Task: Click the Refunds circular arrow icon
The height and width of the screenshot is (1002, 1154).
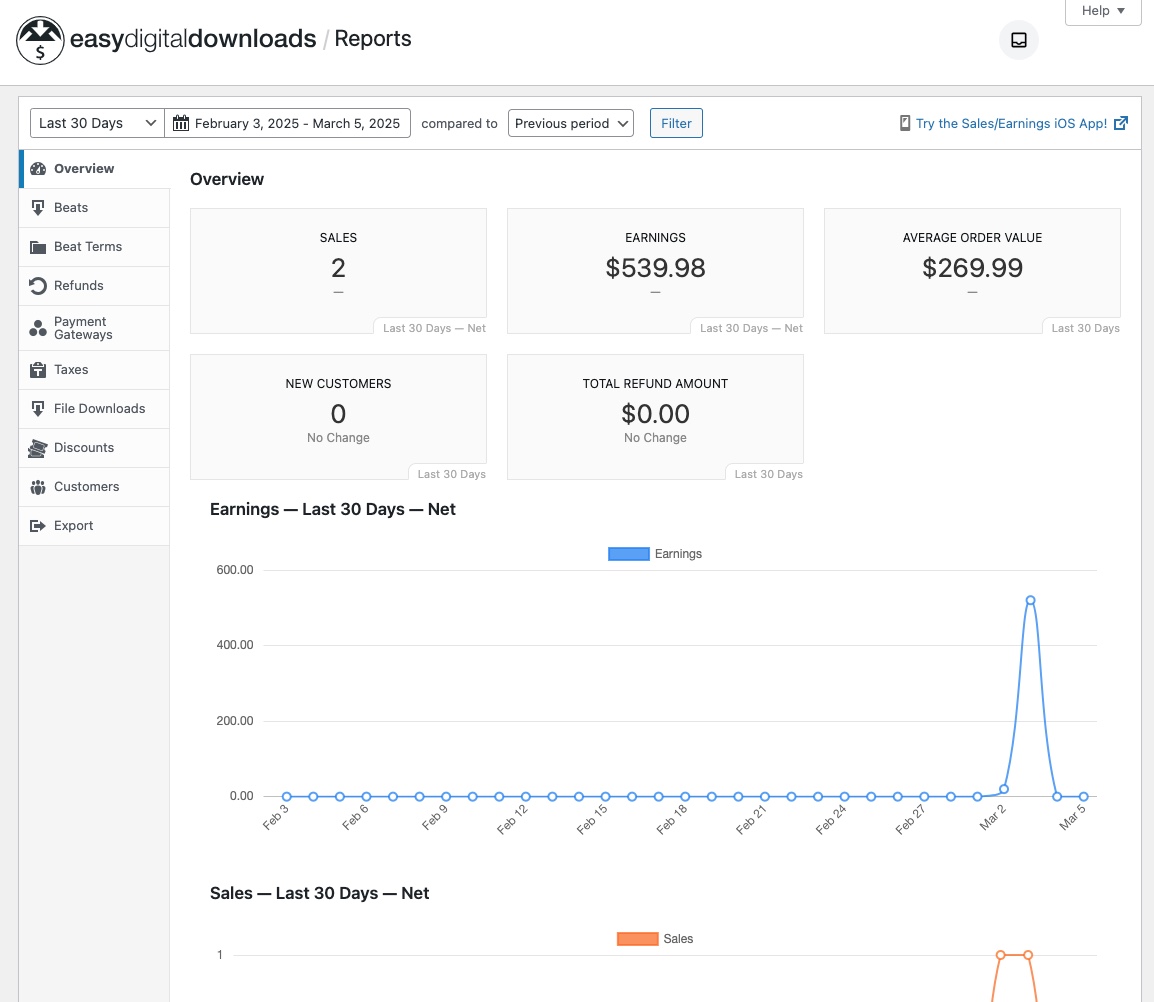Action: [x=38, y=286]
